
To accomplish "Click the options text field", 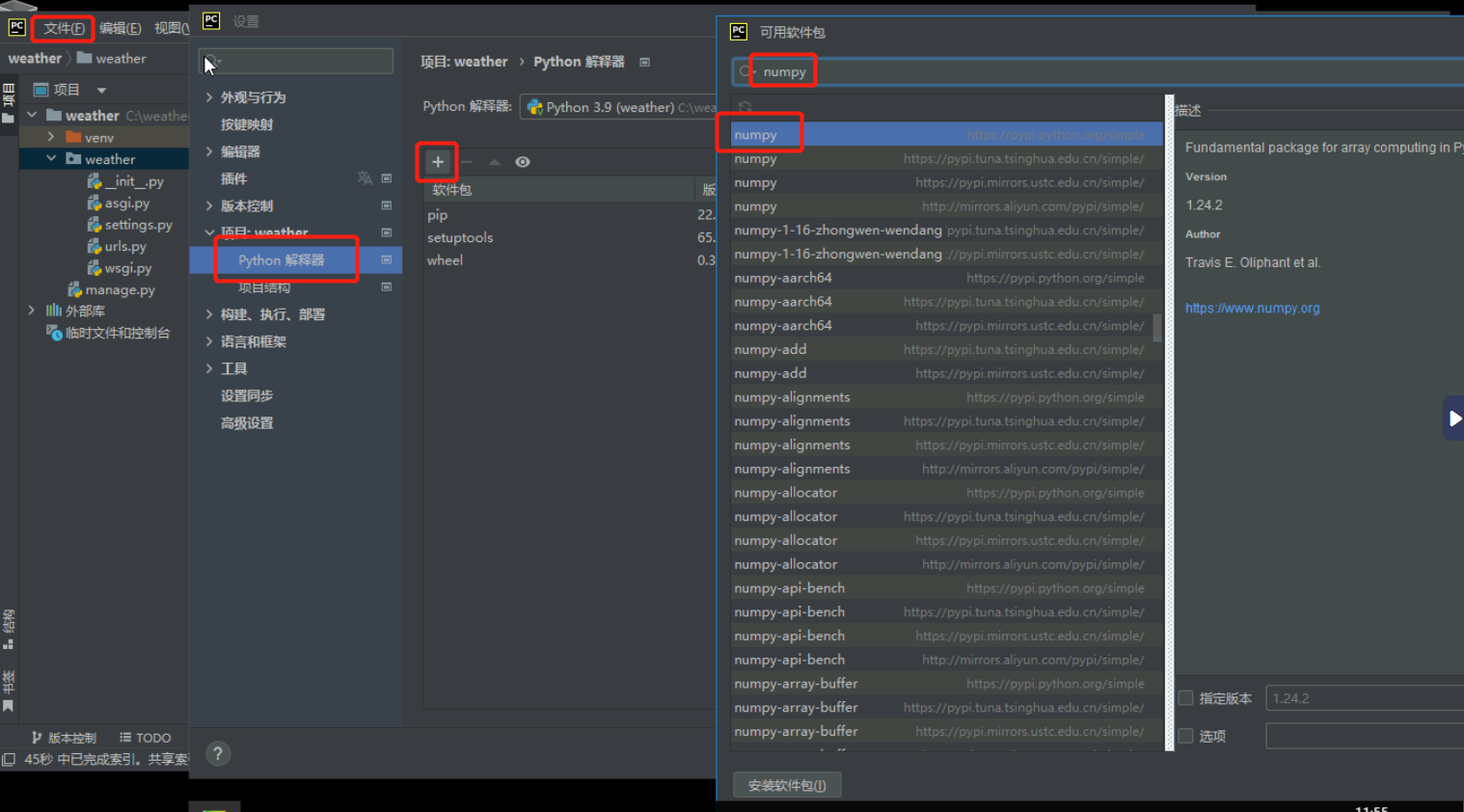I will point(1365,736).
